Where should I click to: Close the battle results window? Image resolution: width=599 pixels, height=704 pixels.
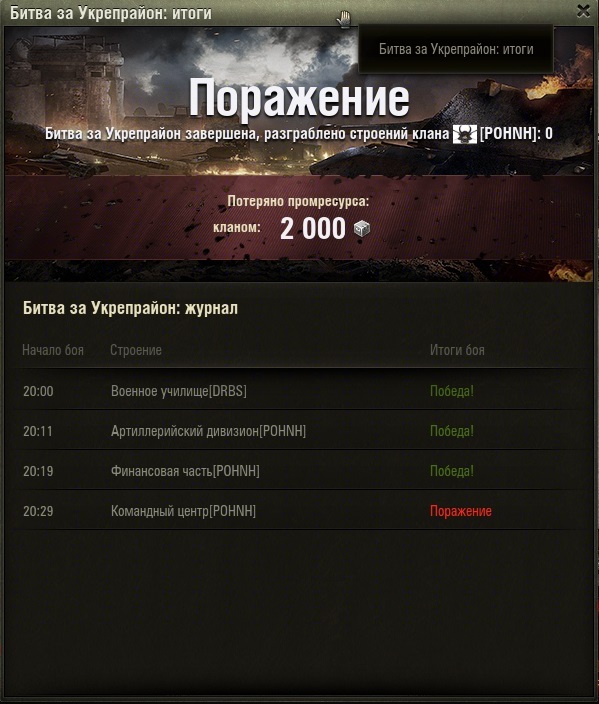tap(583, 11)
